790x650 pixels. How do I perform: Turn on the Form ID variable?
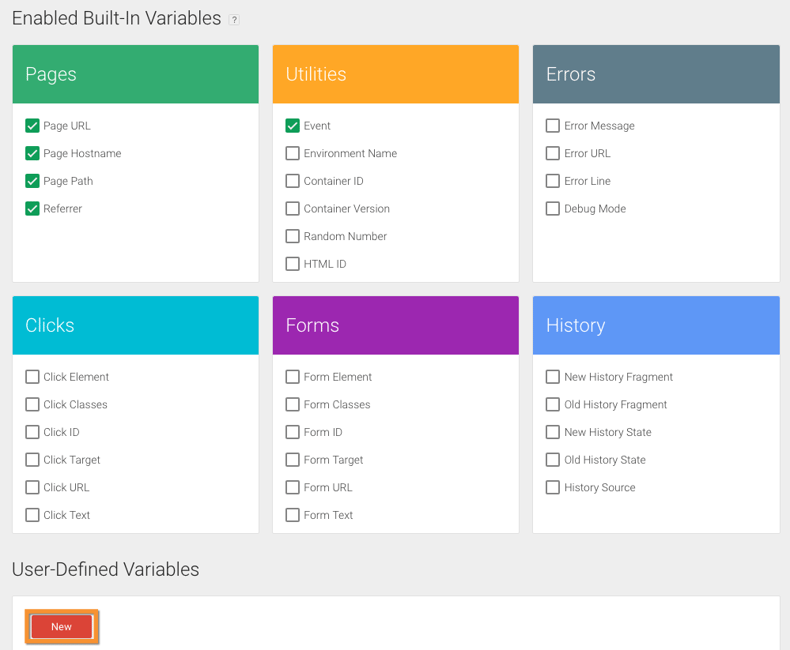point(292,432)
